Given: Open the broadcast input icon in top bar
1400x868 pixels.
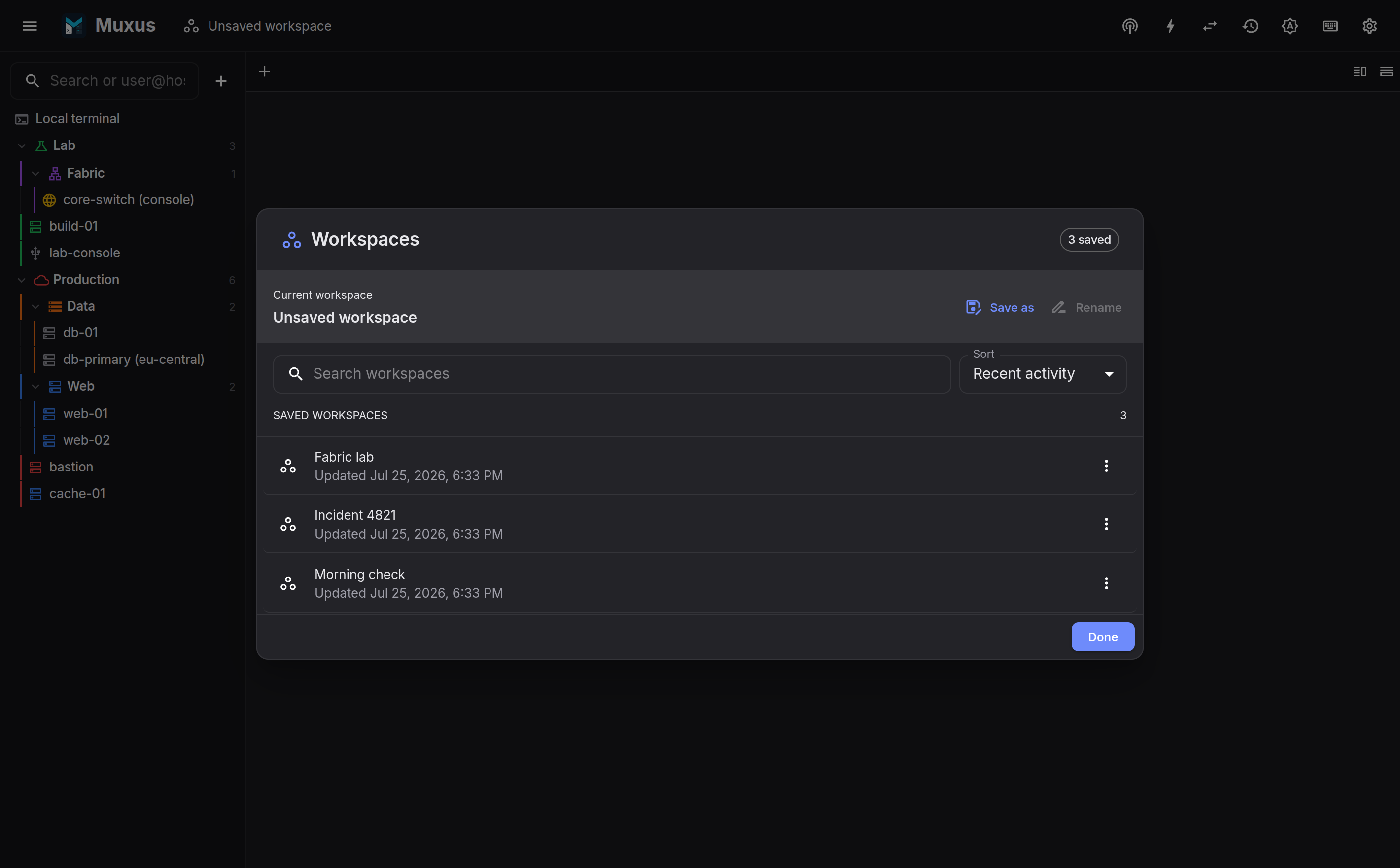Looking at the screenshot, I should (x=1130, y=26).
